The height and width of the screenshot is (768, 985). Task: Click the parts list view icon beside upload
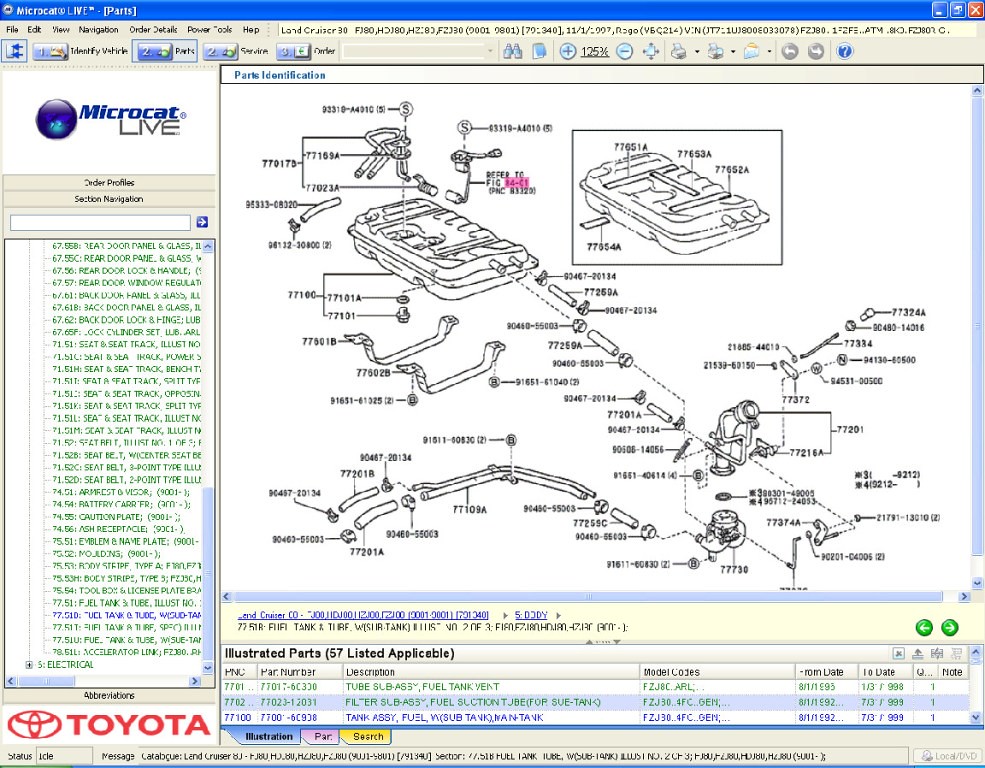[x=937, y=654]
